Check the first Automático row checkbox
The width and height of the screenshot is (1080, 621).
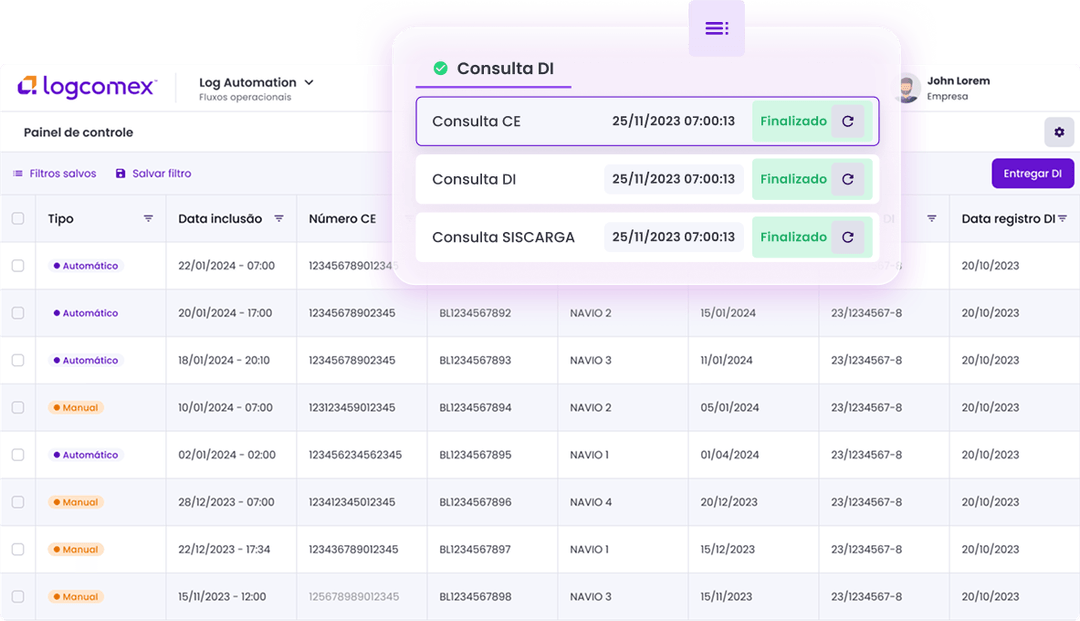(17, 265)
